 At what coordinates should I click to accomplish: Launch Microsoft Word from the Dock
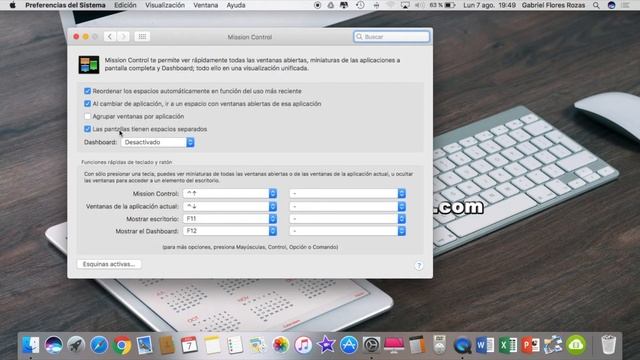coord(485,345)
